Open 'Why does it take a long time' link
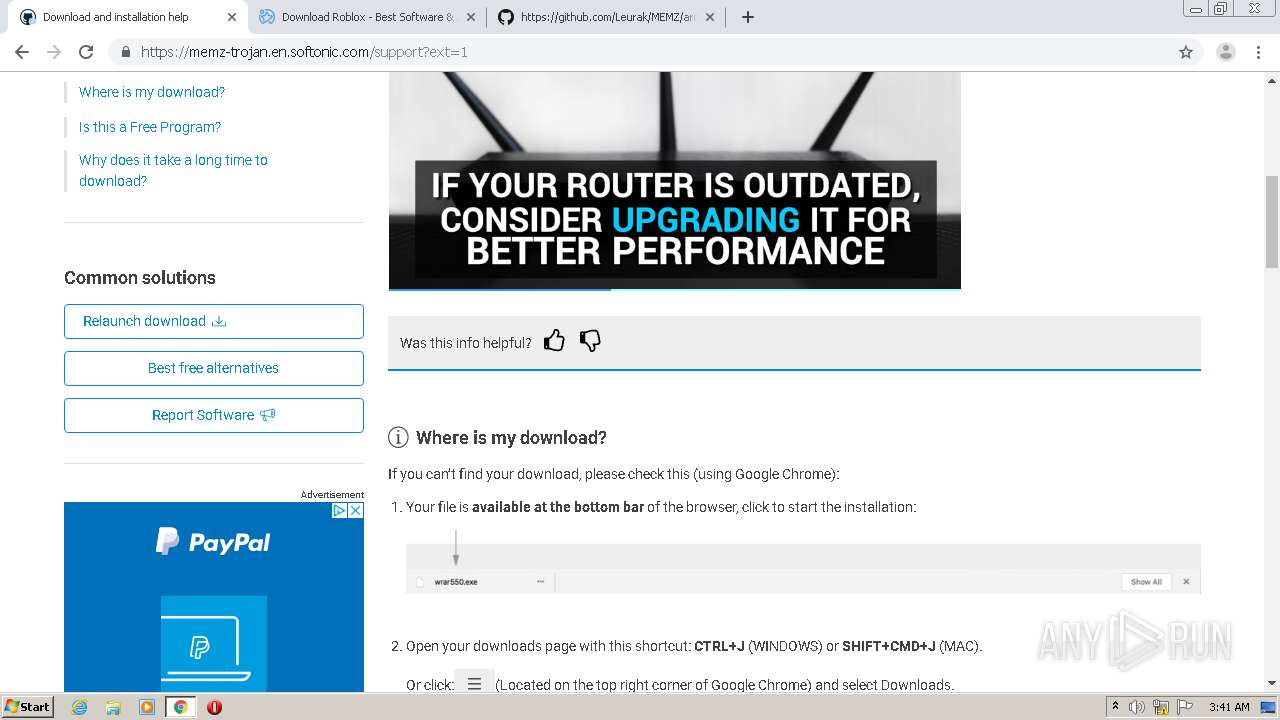1280x720 pixels. pos(173,170)
